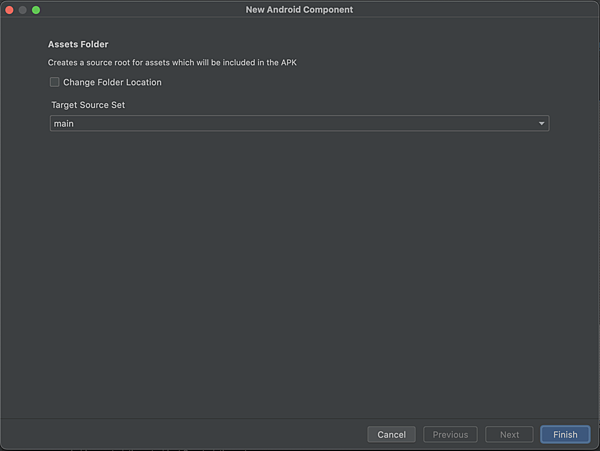
Task: Click the "Change Folder Location" label text
Action: [112, 82]
